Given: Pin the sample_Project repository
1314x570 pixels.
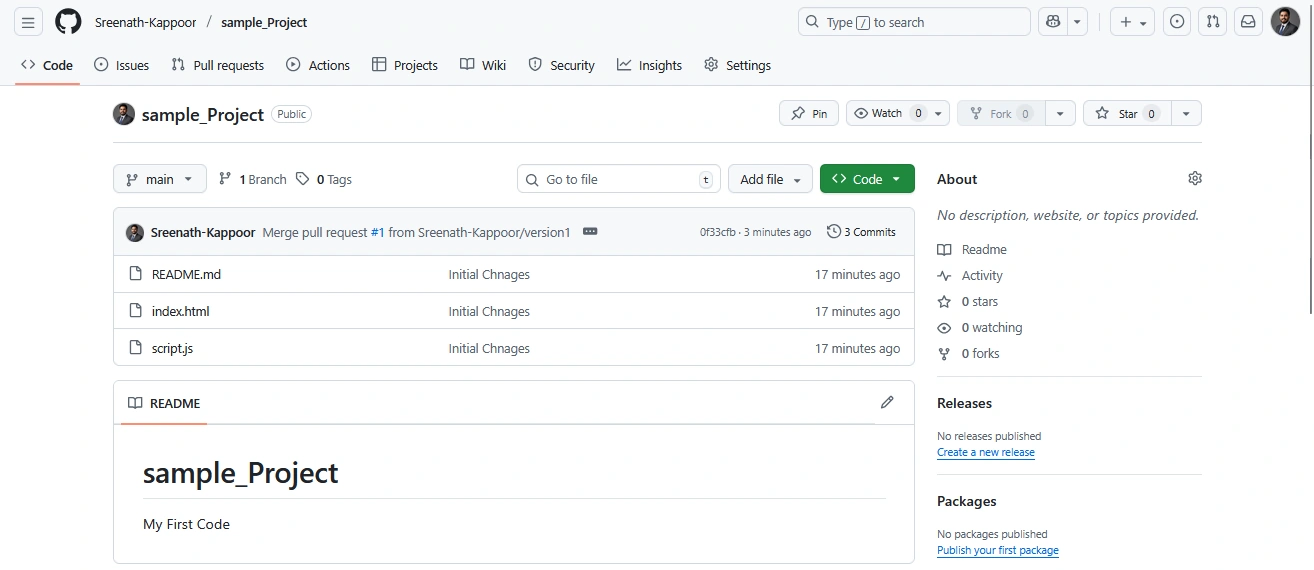Looking at the screenshot, I should (x=809, y=114).
